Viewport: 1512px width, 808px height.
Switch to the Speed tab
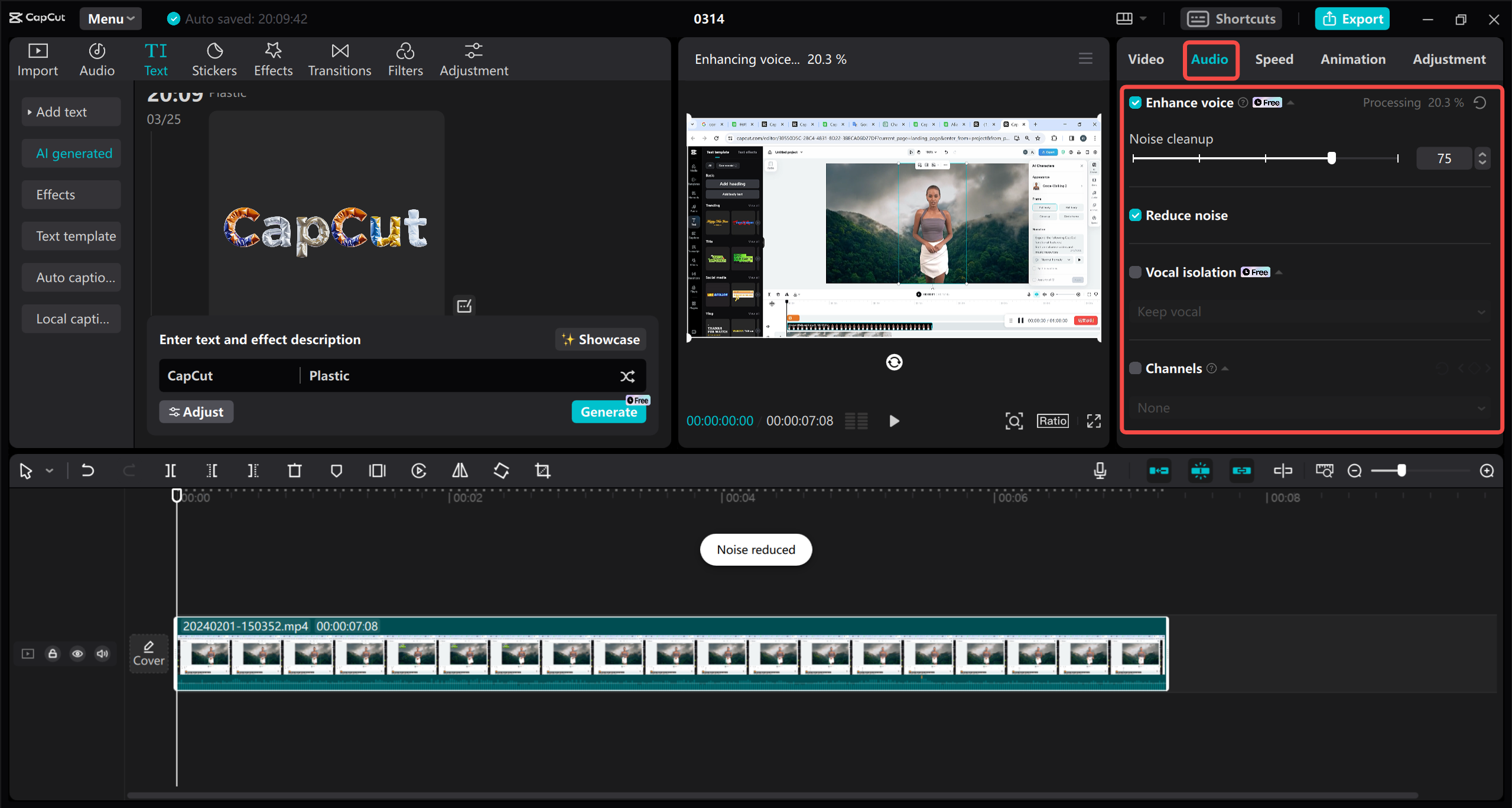pyautogui.click(x=1274, y=59)
